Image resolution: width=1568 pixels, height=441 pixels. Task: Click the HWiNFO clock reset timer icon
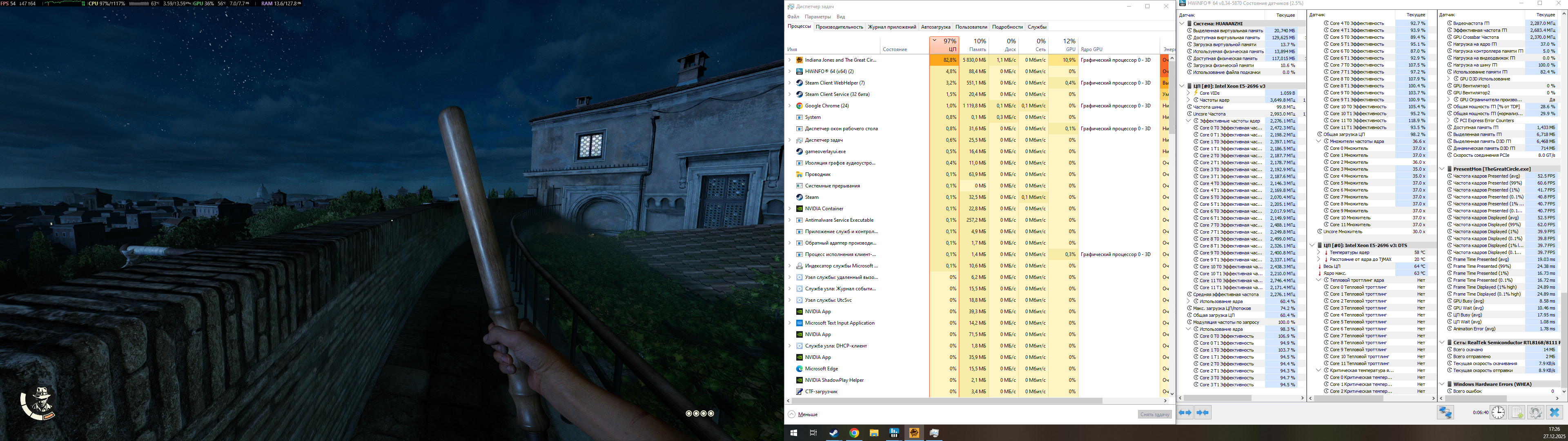[1498, 413]
